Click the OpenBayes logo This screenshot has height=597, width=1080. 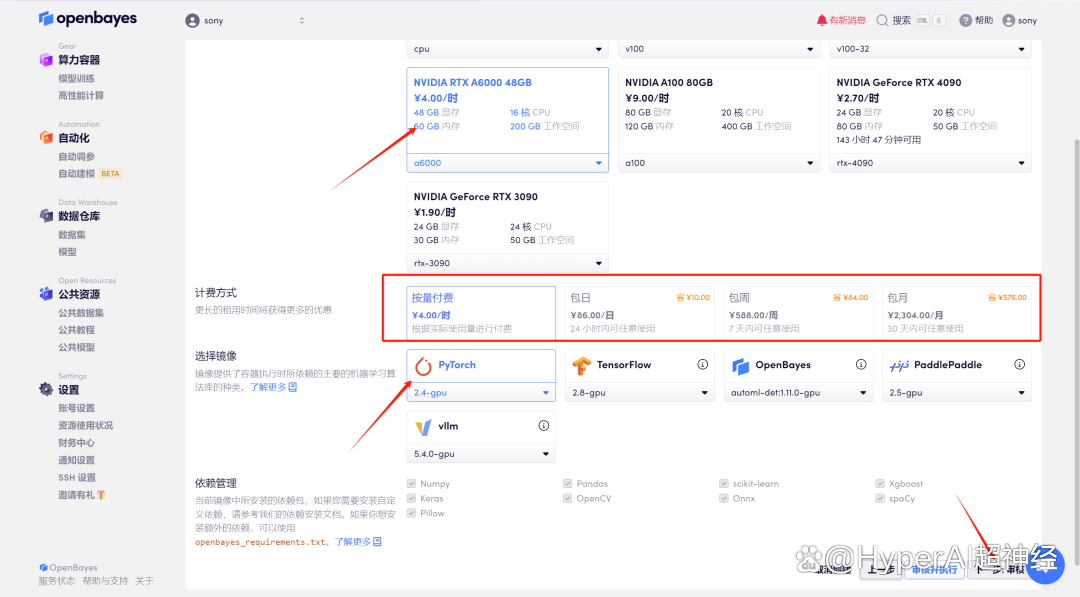click(87, 19)
